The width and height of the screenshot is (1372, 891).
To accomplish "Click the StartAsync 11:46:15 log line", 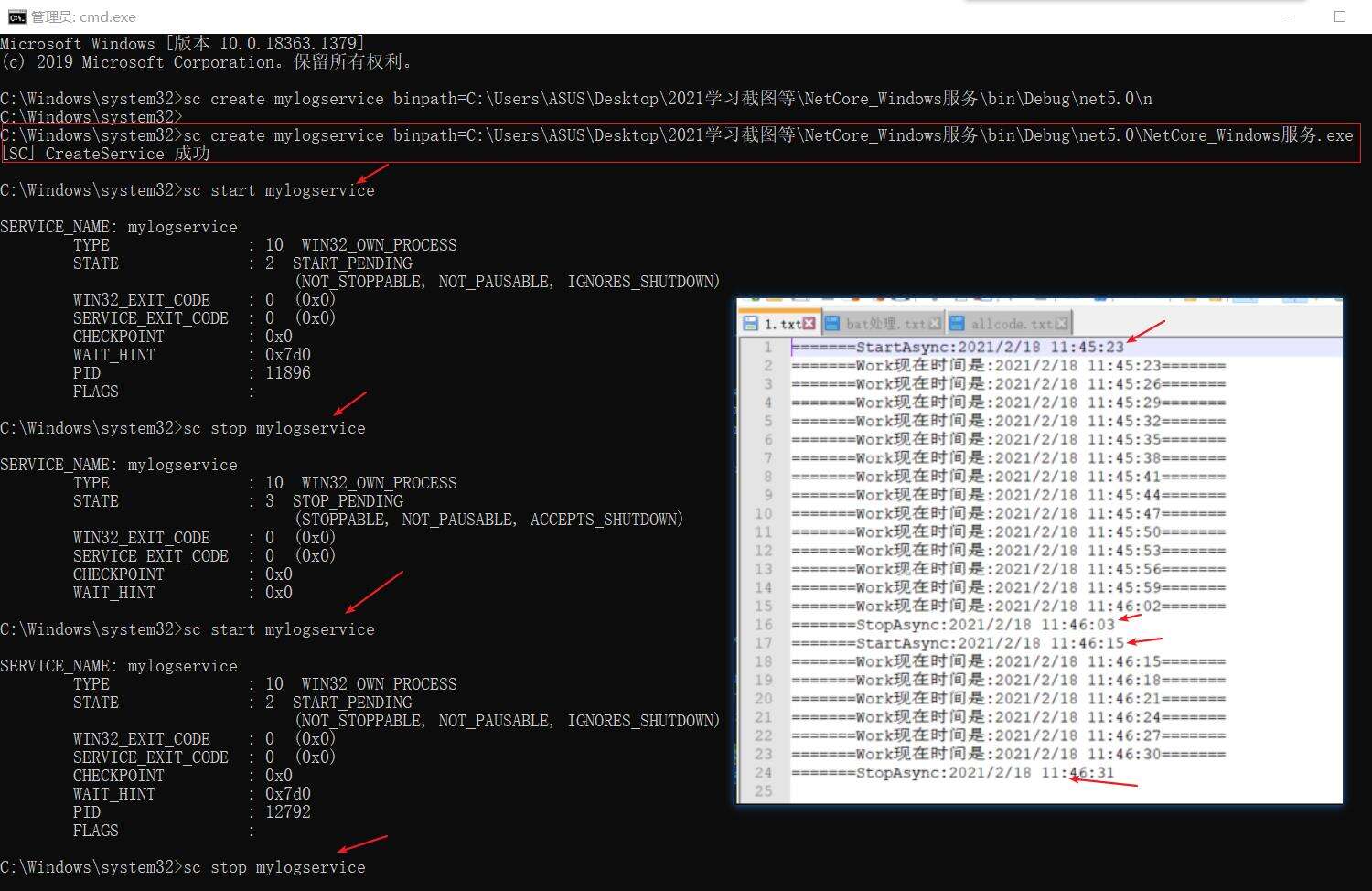I will tap(958, 643).
